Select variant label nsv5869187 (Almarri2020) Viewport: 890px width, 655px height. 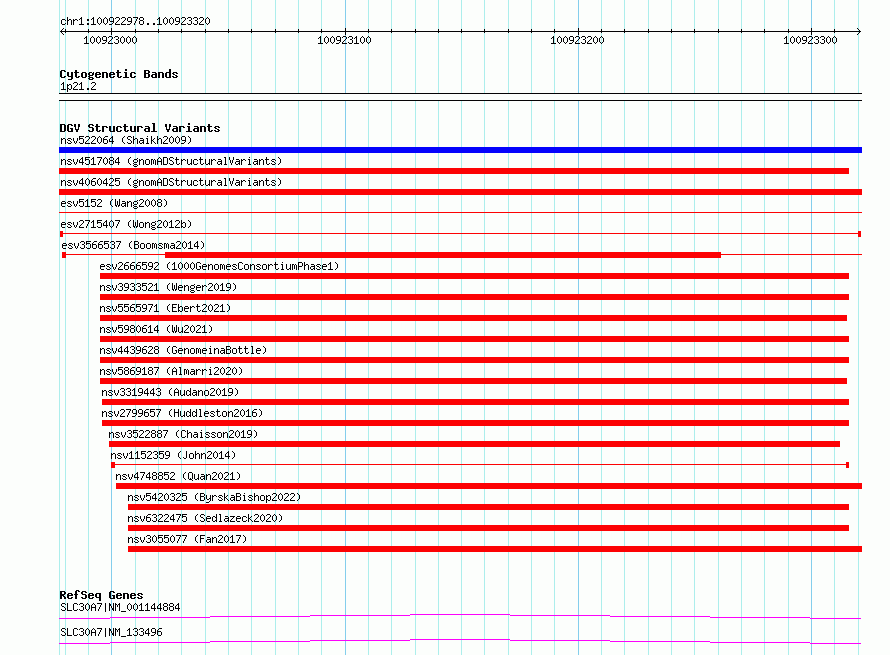click(171, 371)
